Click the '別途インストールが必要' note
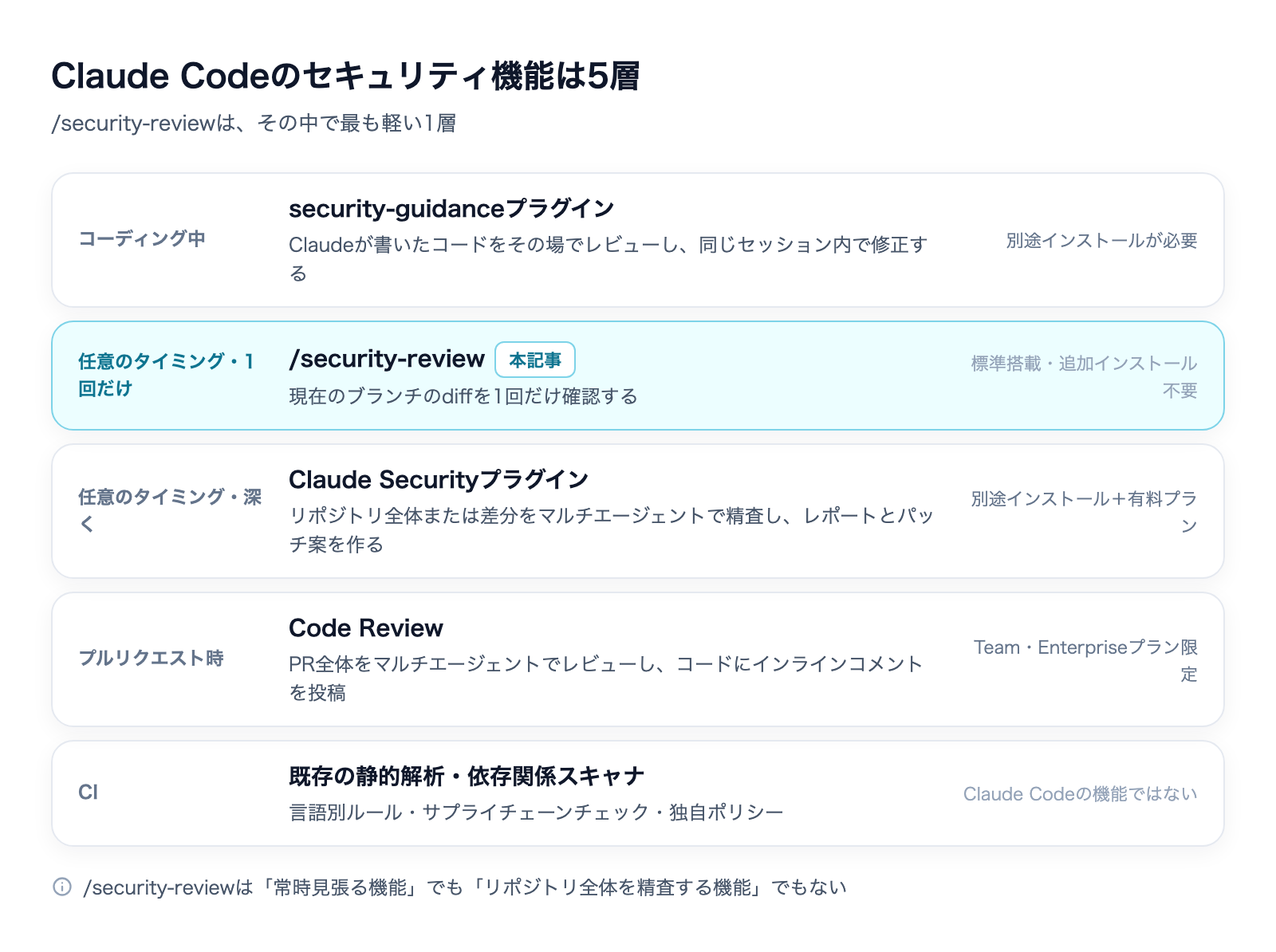The image size is (1276, 952). point(1101,240)
